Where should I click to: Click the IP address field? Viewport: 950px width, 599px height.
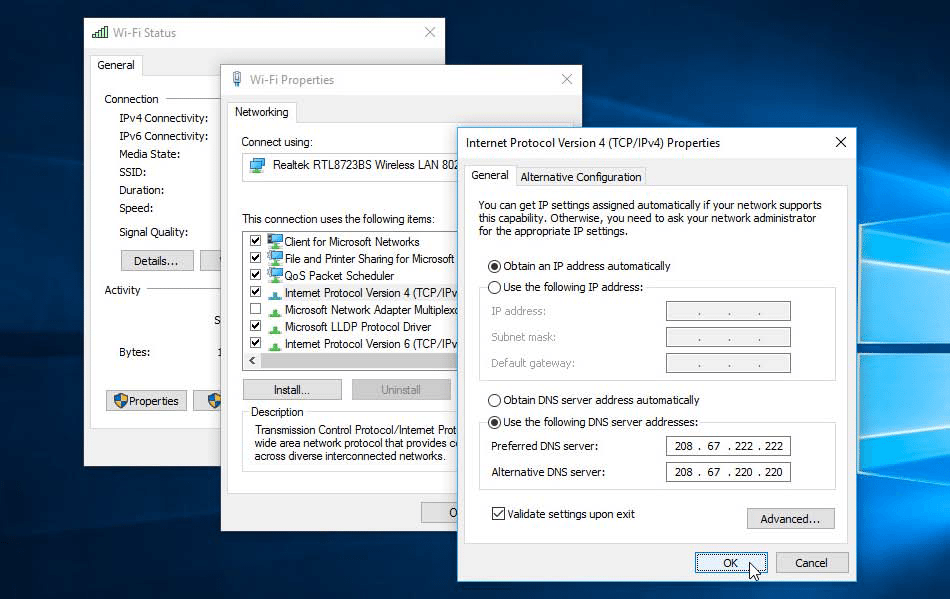728,311
